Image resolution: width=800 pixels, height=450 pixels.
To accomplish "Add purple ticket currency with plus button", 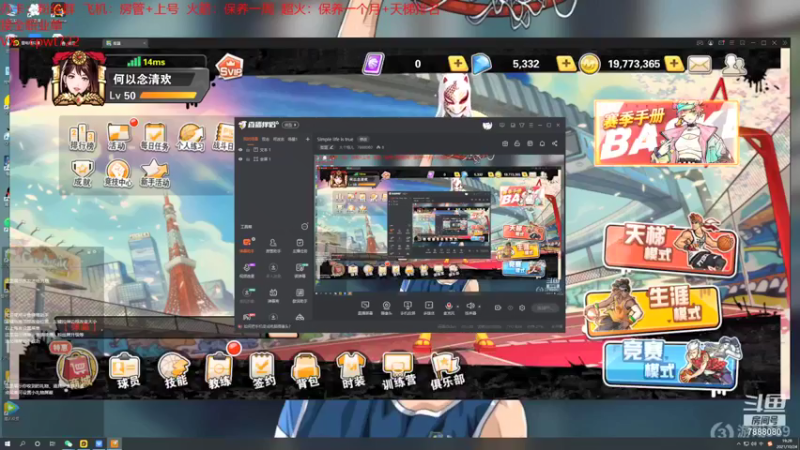I will click(457, 64).
